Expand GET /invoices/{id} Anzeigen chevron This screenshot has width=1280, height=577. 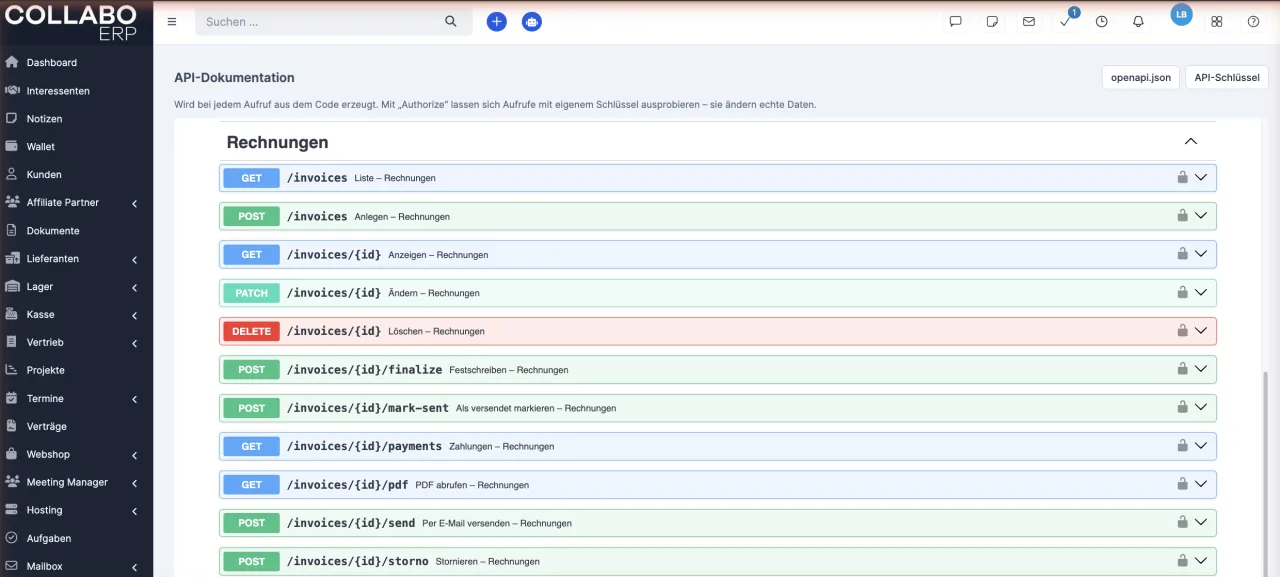[1201, 254]
